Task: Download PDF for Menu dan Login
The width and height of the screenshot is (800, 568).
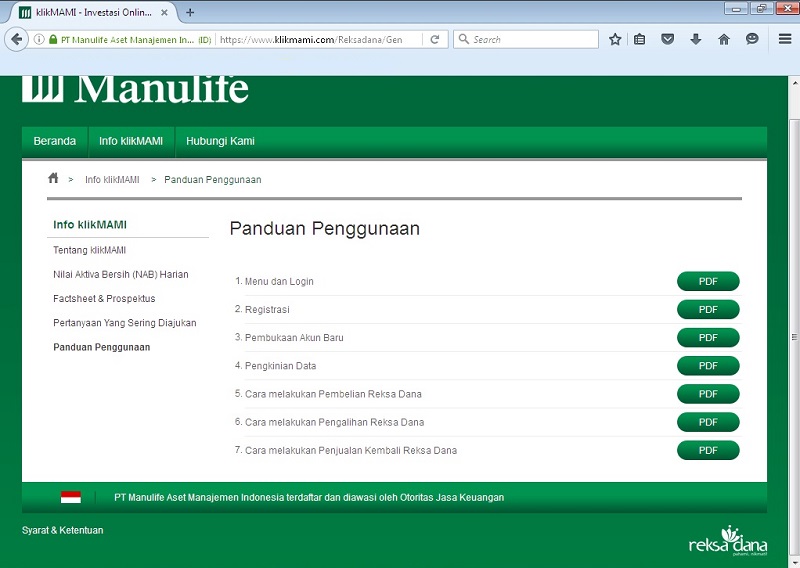Action: [x=708, y=281]
